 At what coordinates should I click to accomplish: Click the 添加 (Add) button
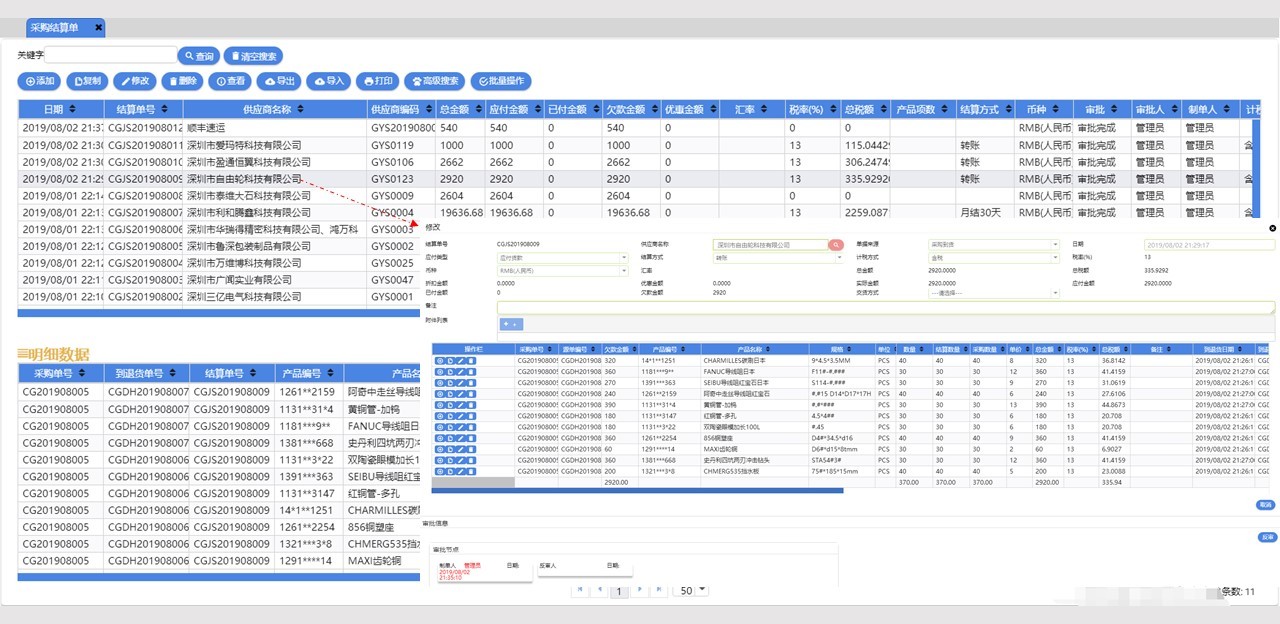click(x=40, y=81)
